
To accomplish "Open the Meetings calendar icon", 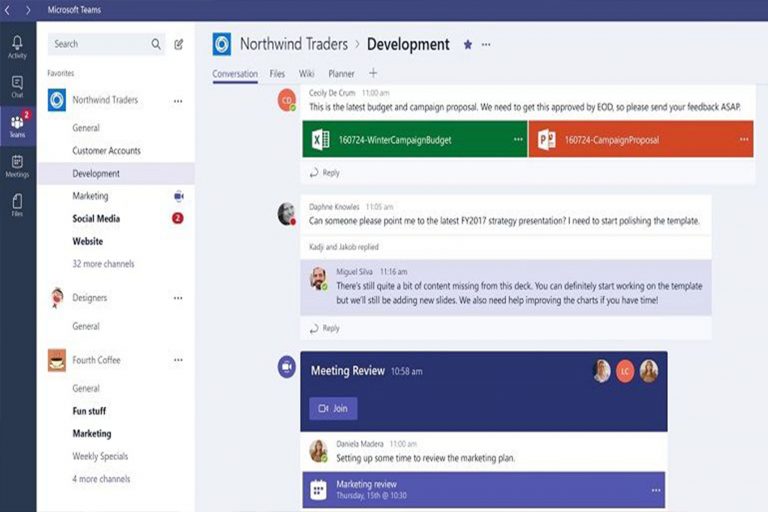I will tap(17, 166).
